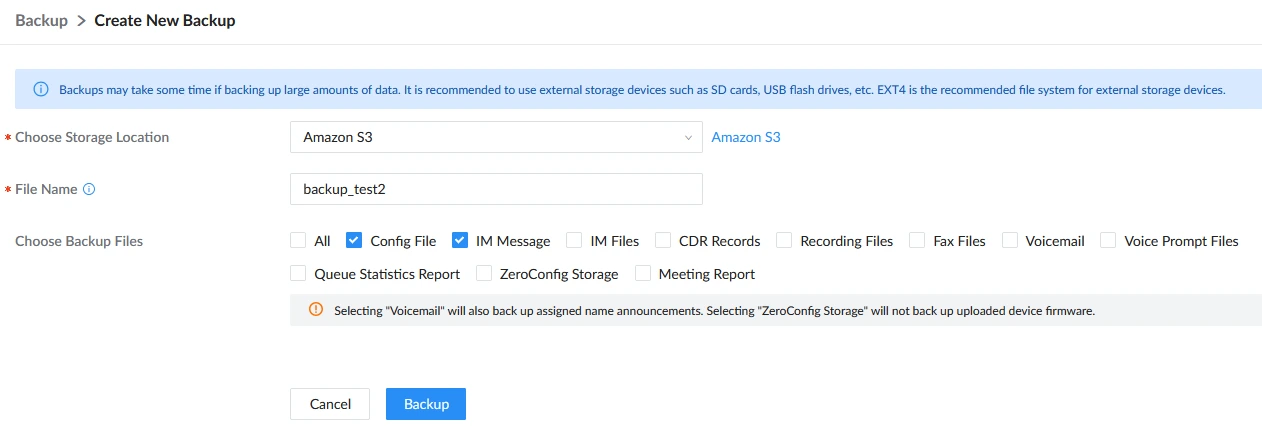Image resolution: width=1262 pixels, height=429 pixels.
Task: Check the Voicemail checkbox
Action: point(1009,240)
